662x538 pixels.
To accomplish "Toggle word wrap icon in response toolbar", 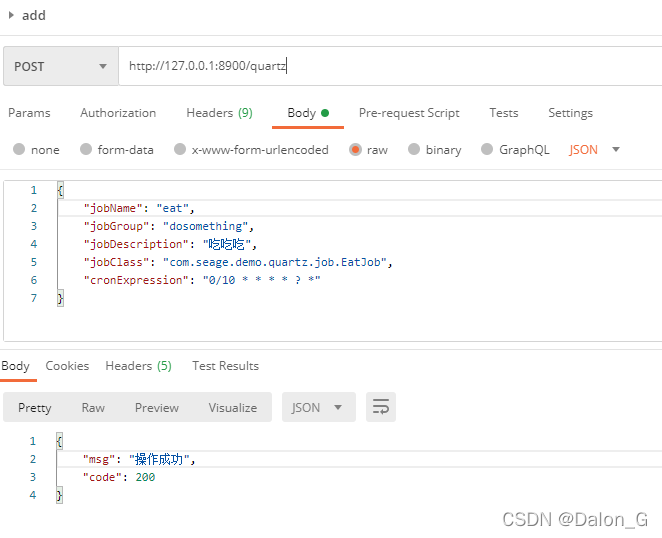I will (x=380, y=407).
